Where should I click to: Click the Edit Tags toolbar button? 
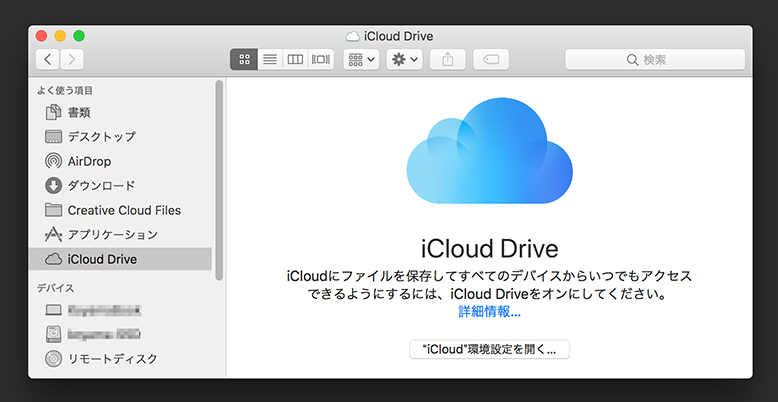pyautogui.click(x=491, y=60)
